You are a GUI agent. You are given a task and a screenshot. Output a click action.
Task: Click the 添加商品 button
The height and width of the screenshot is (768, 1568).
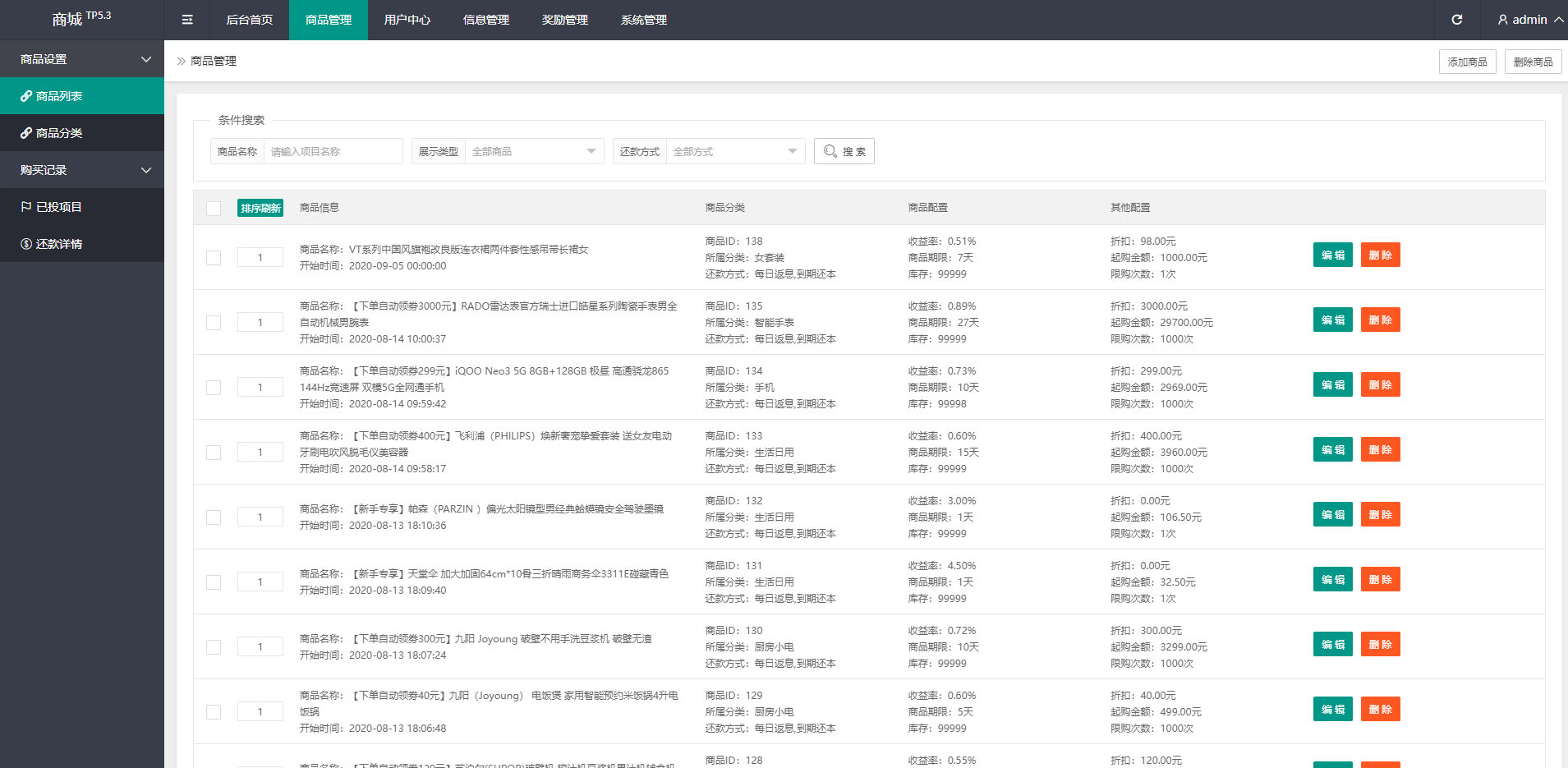[x=1467, y=61]
